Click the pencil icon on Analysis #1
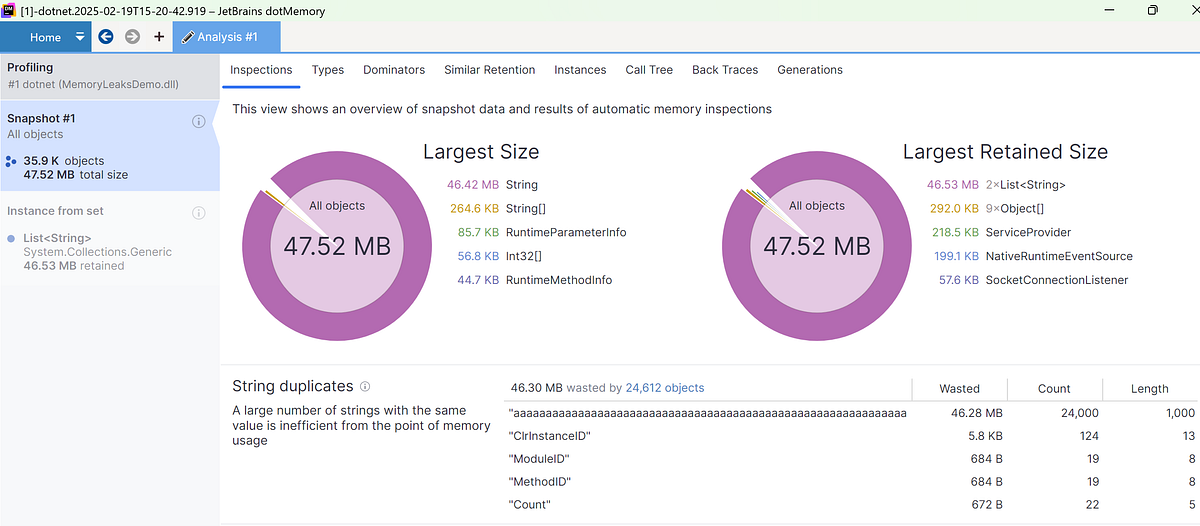The width and height of the screenshot is (1200, 526). click(187, 38)
